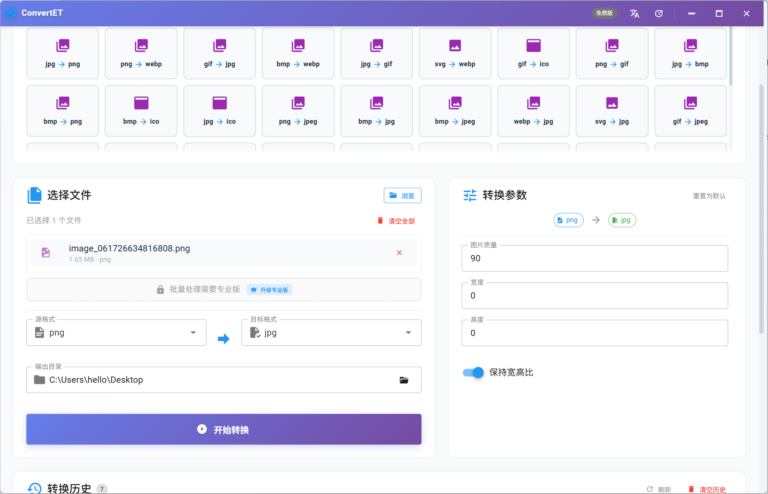Select the jpg to gif conversion card

click(376, 53)
